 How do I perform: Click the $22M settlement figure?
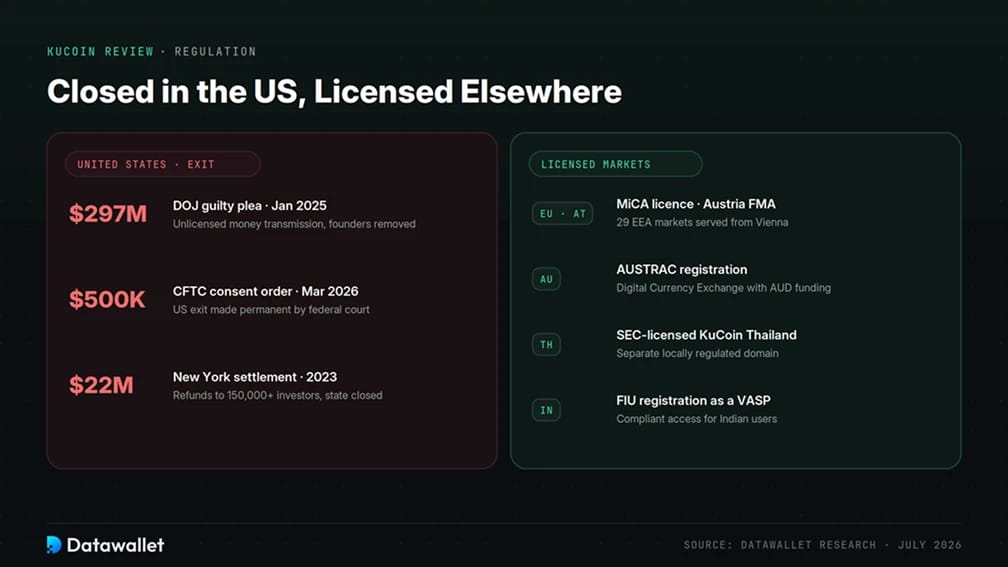(x=102, y=384)
